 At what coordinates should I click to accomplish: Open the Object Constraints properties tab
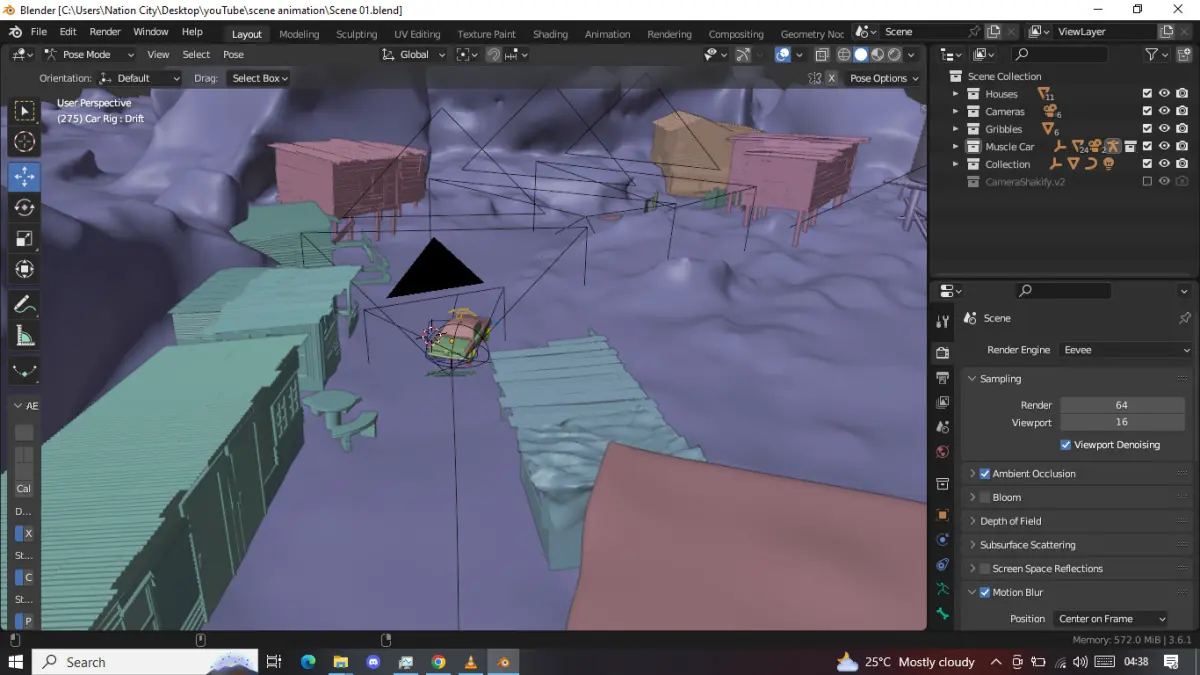942,564
